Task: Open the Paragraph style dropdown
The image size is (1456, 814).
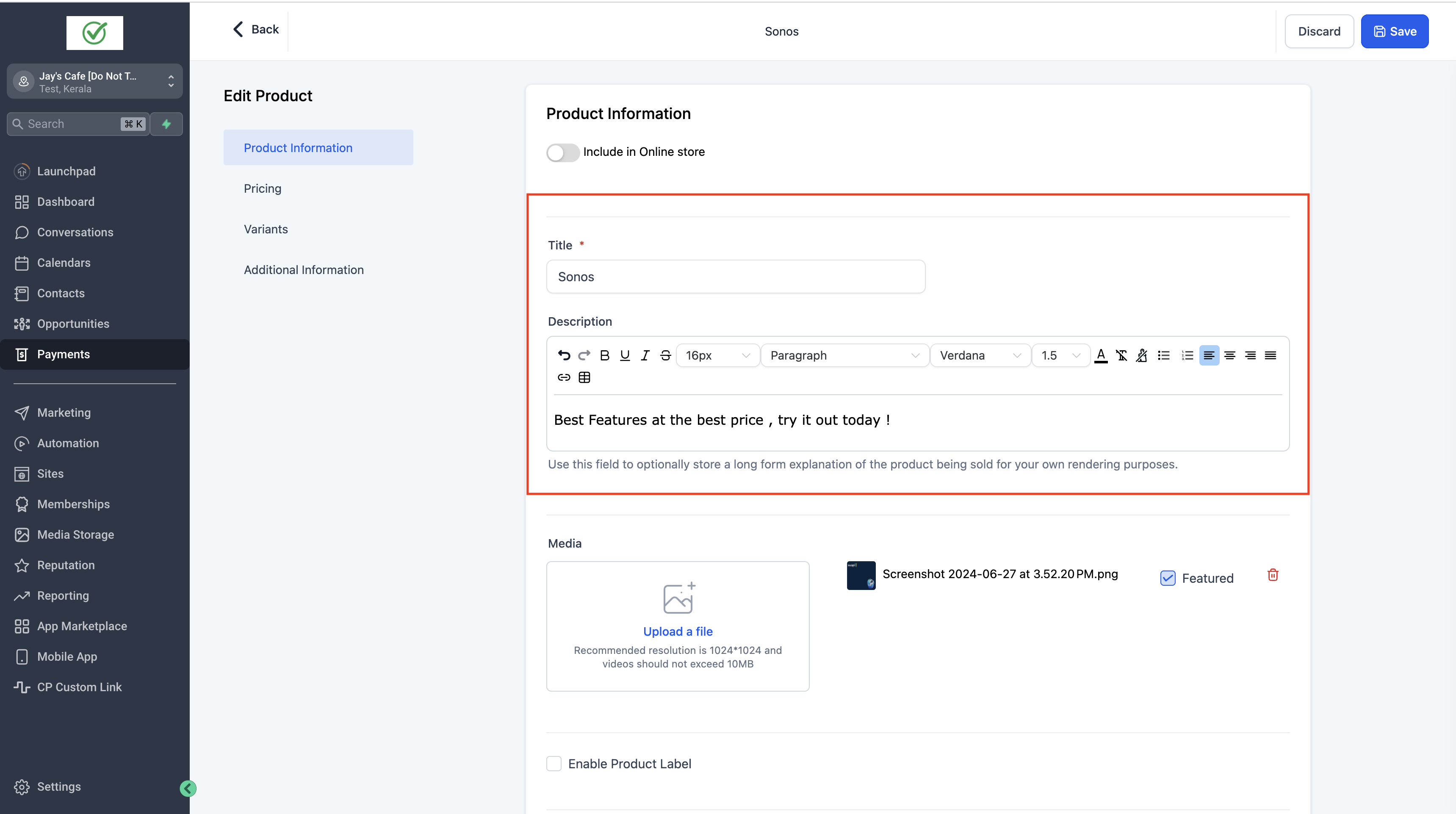Action: tap(844, 355)
